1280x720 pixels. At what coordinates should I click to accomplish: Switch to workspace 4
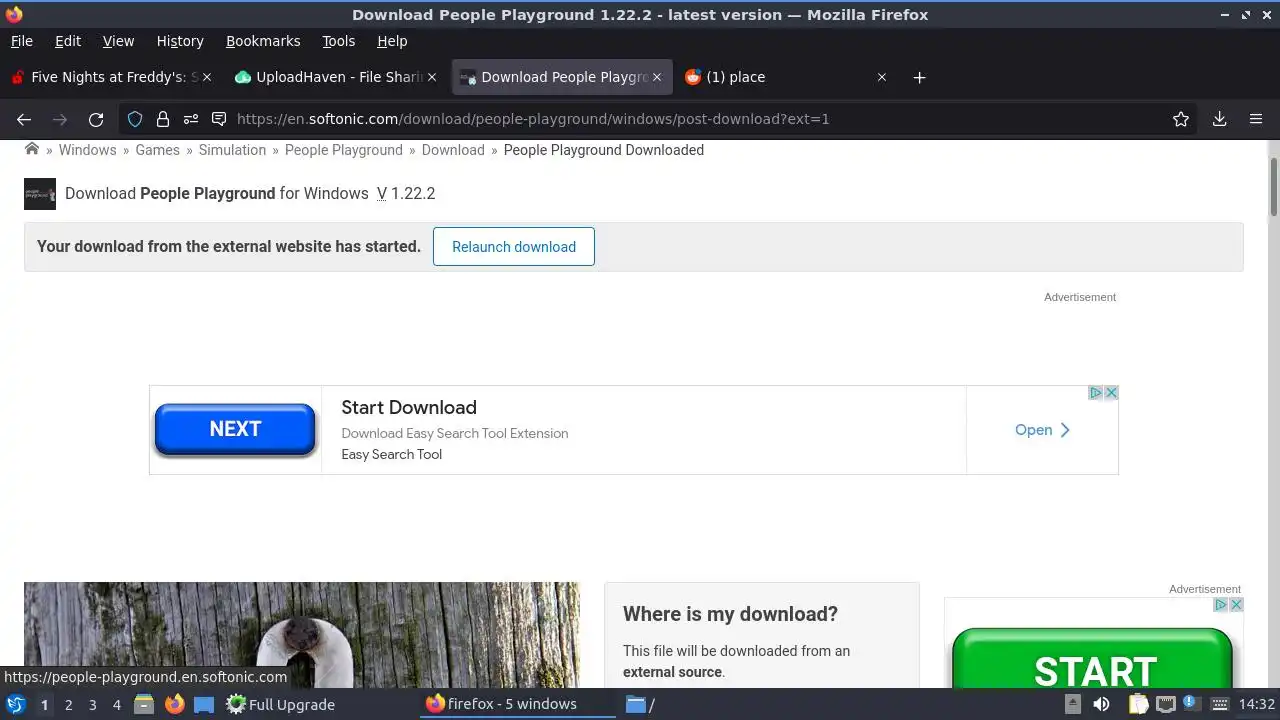(116, 704)
